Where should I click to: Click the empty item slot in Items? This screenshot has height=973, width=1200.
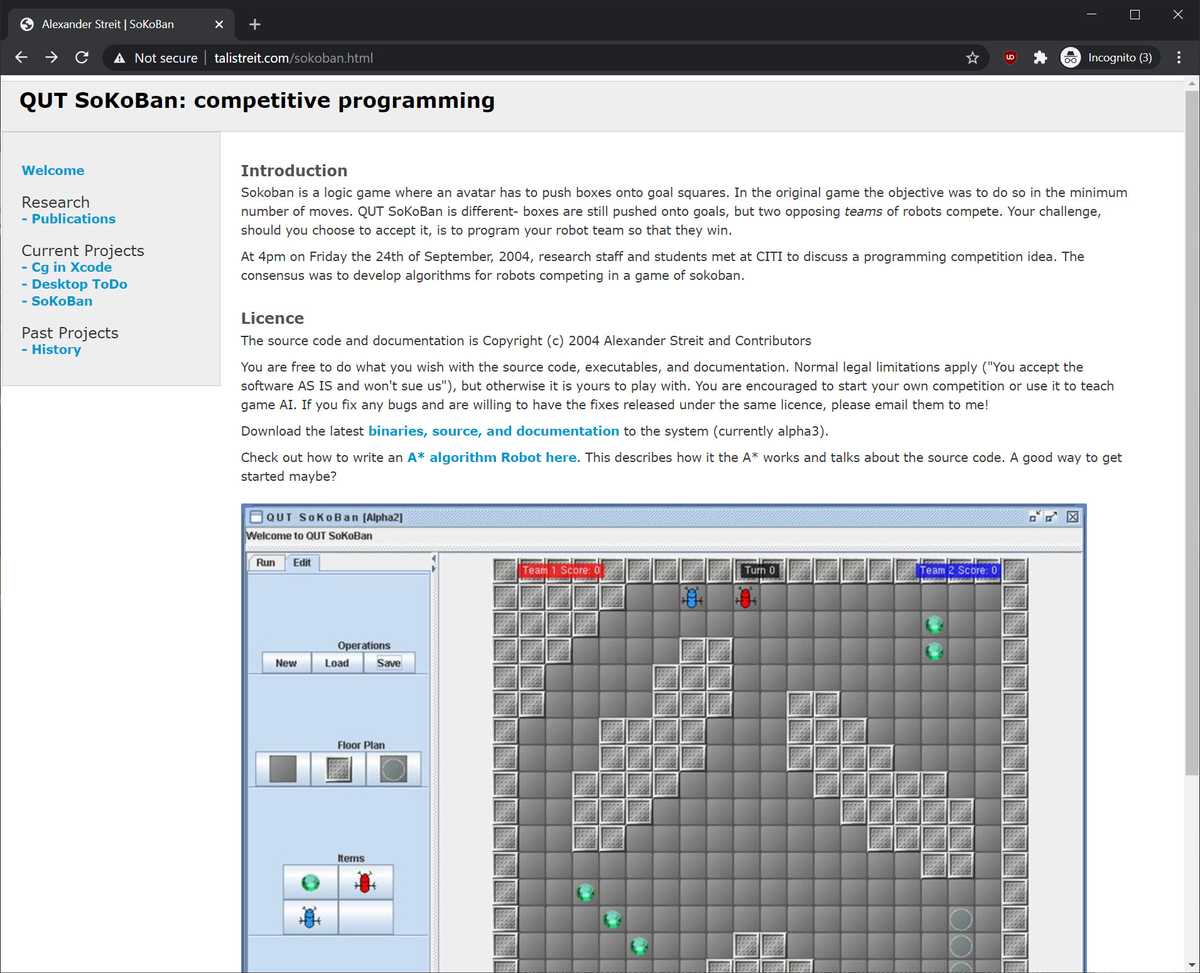point(365,917)
